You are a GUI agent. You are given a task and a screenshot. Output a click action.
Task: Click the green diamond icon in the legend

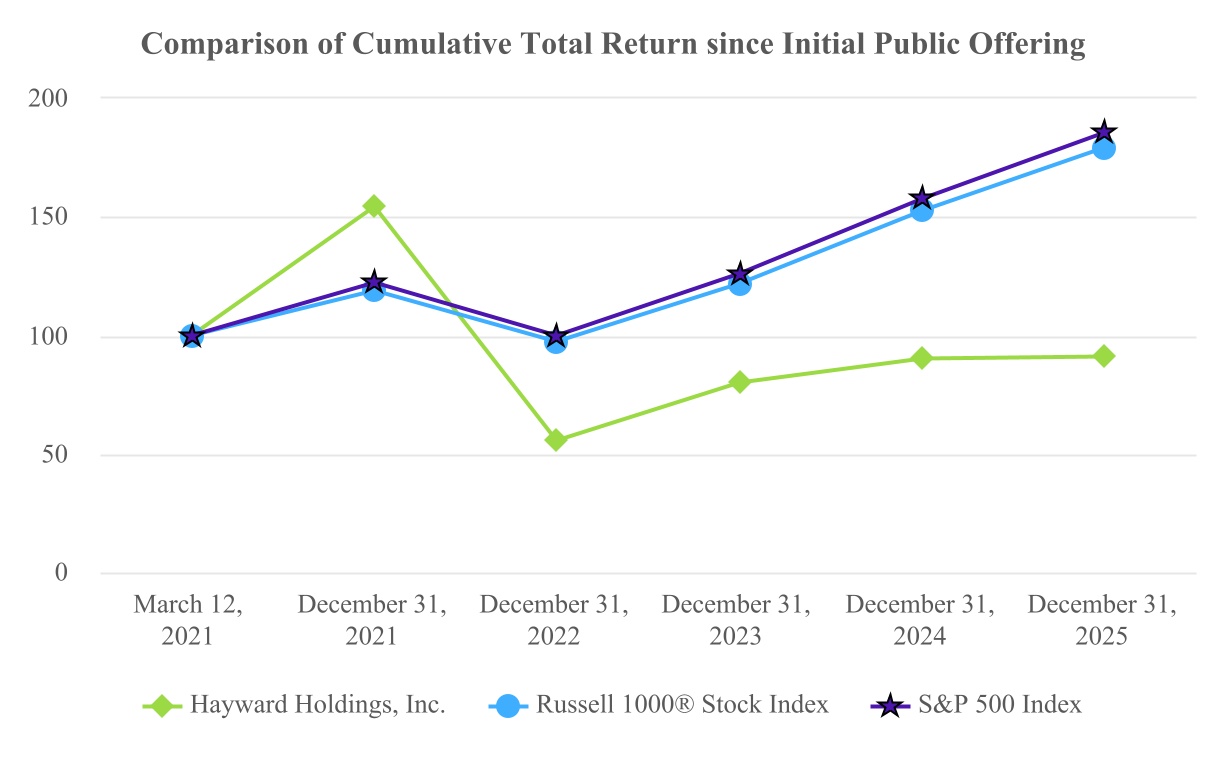(164, 705)
